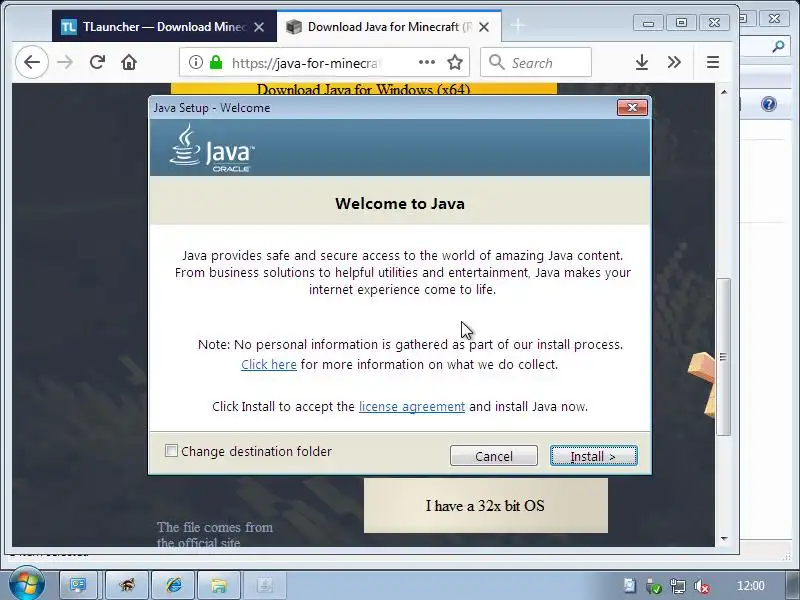Open a new tab with plus button
Screen dimensions: 800x600
[x=517, y=25]
